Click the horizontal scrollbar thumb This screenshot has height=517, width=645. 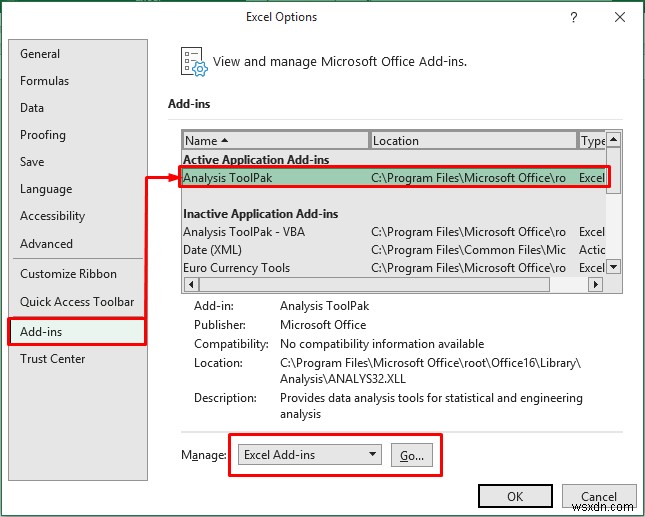coord(374,284)
